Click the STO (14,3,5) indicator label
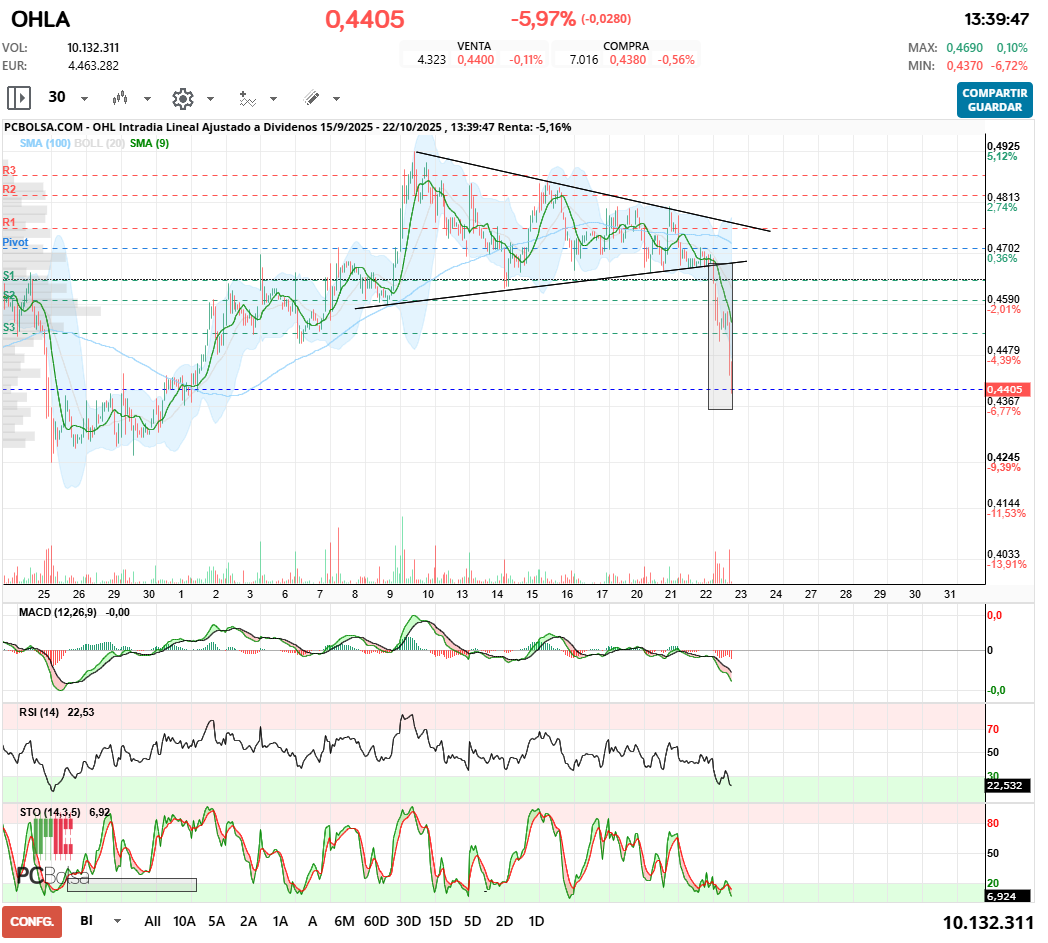The image size is (1048, 943). coord(50,812)
